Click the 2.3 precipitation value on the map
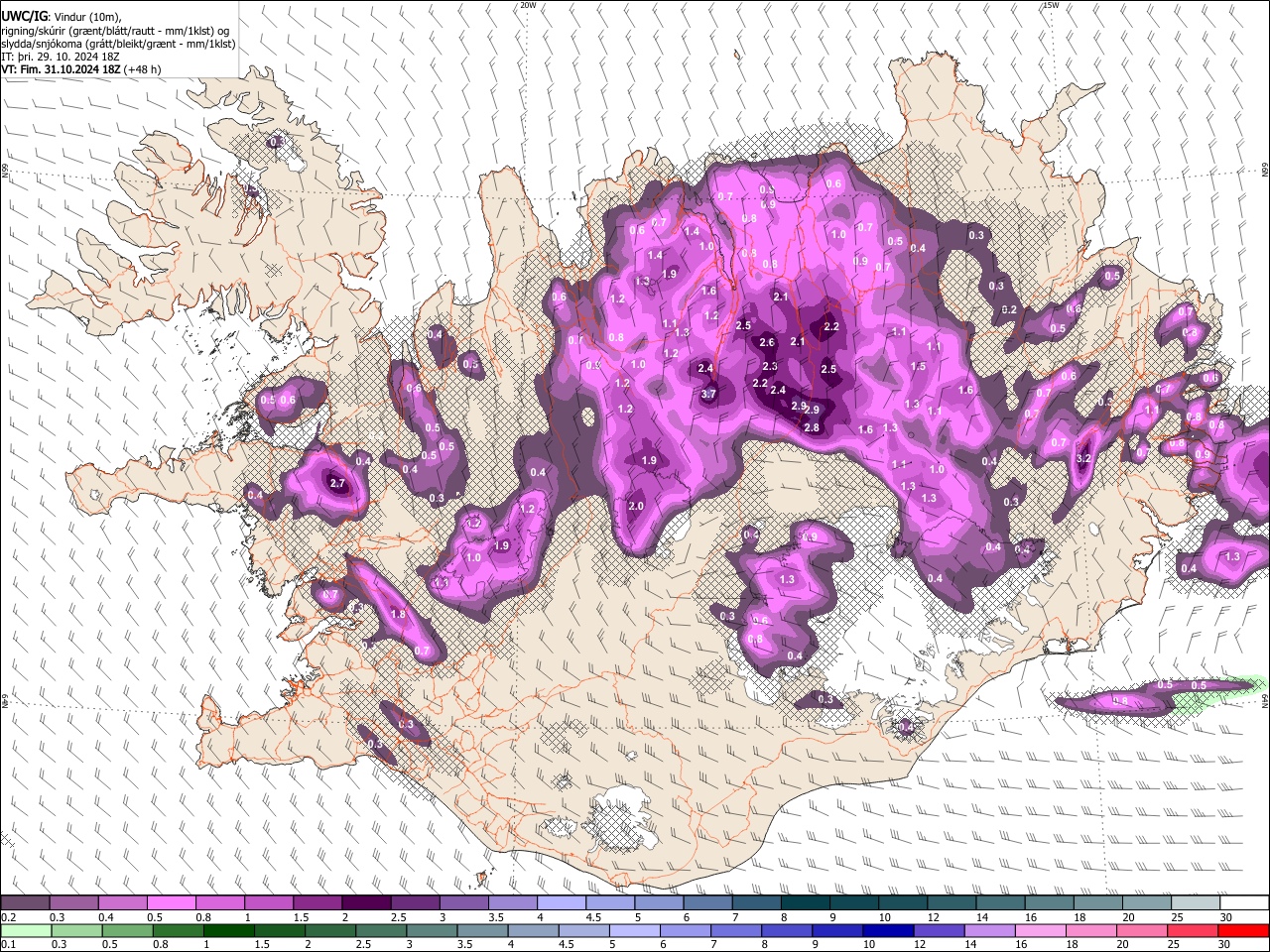The image size is (1270, 952). pos(770,367)
